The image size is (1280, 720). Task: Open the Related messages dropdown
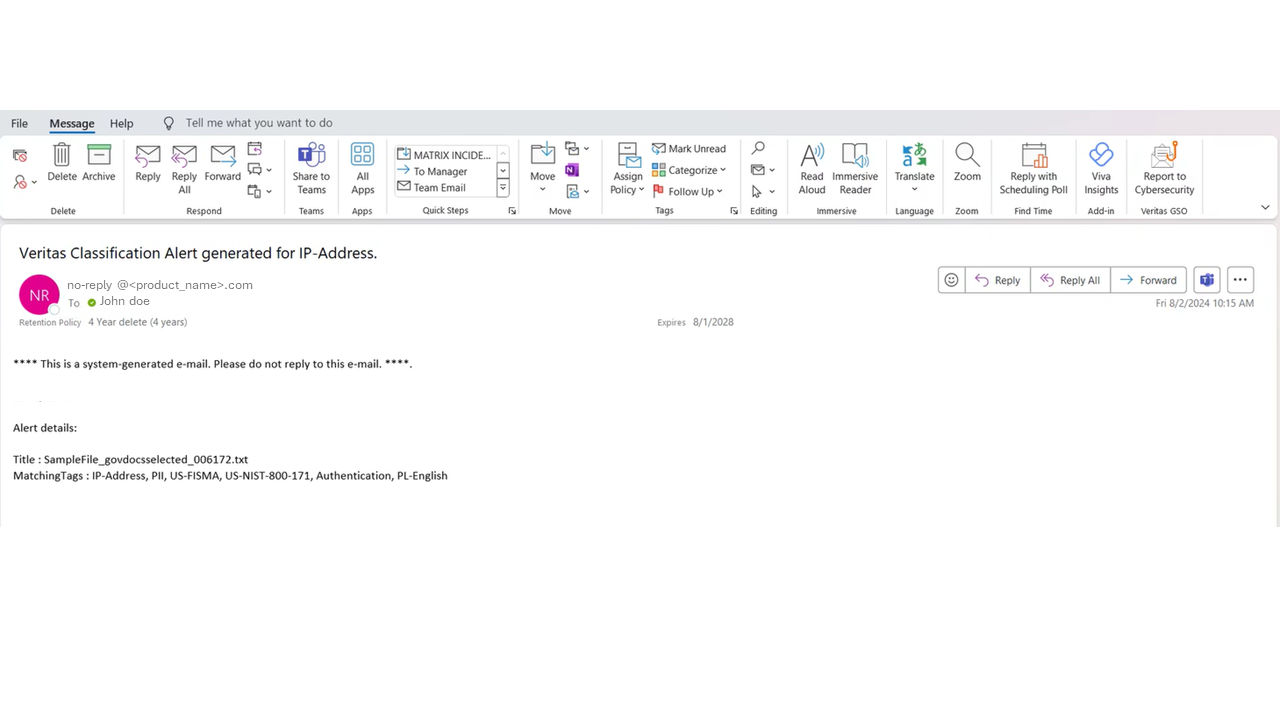[763, 170]
